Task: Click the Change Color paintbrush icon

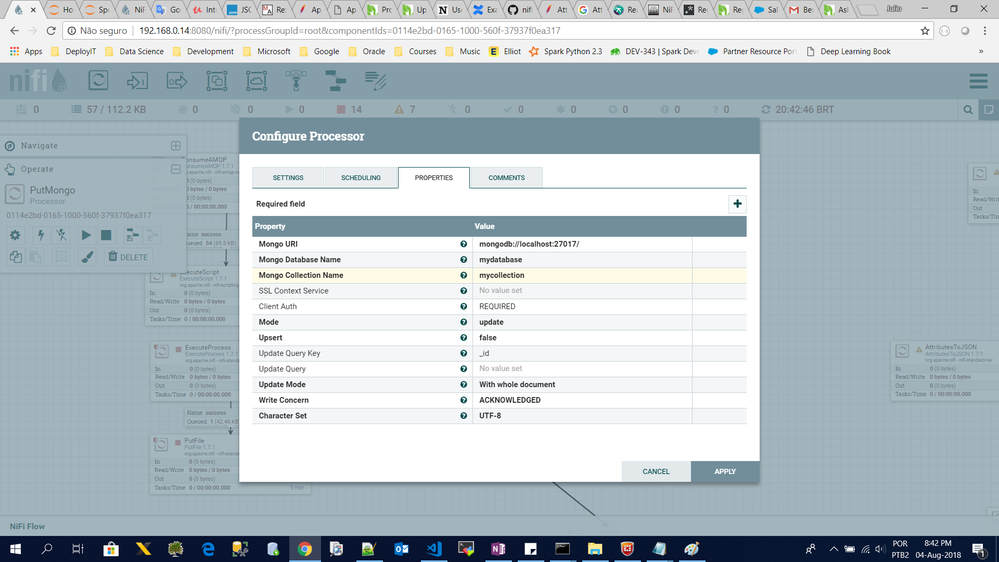Action: tap(87, 257)
